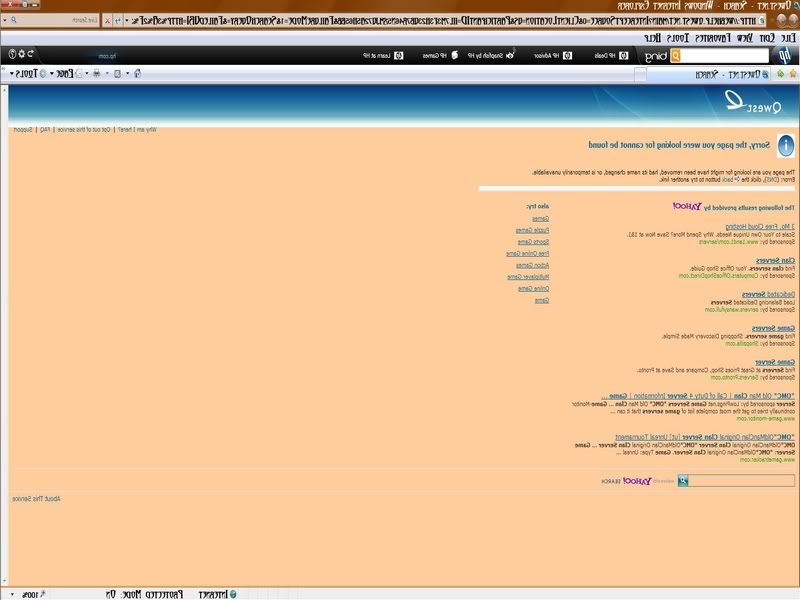Click Protected Mode: On in status bar
800x600 pixels.
(x=144, y=594)
